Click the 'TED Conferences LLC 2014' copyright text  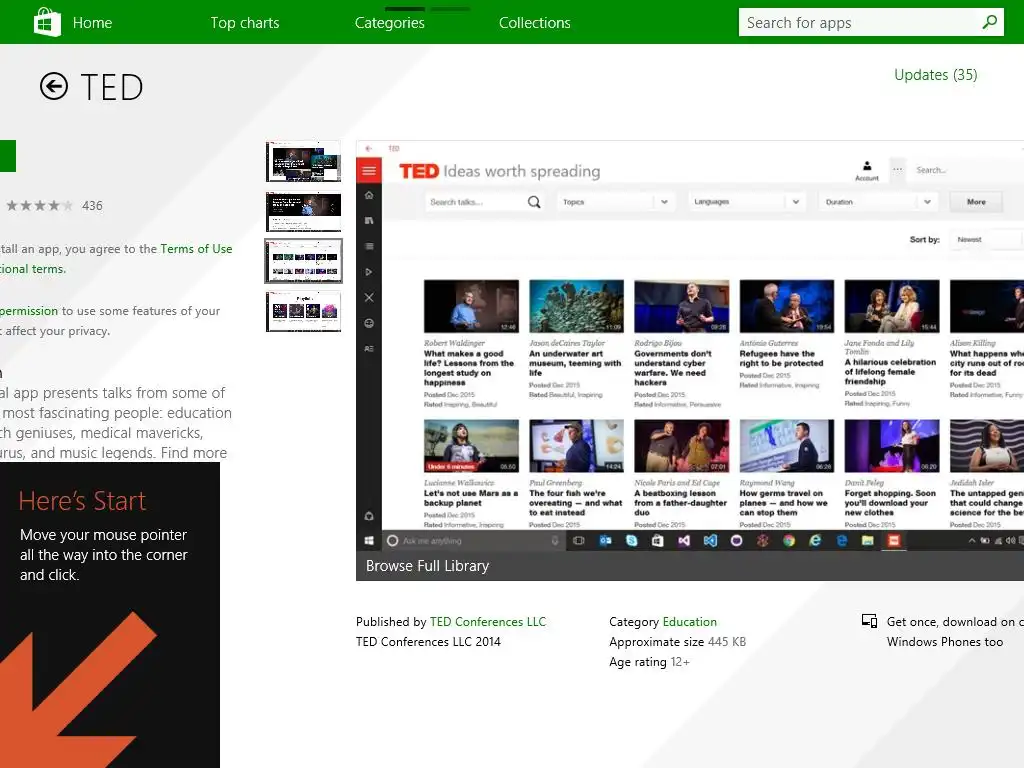[428, 642]
